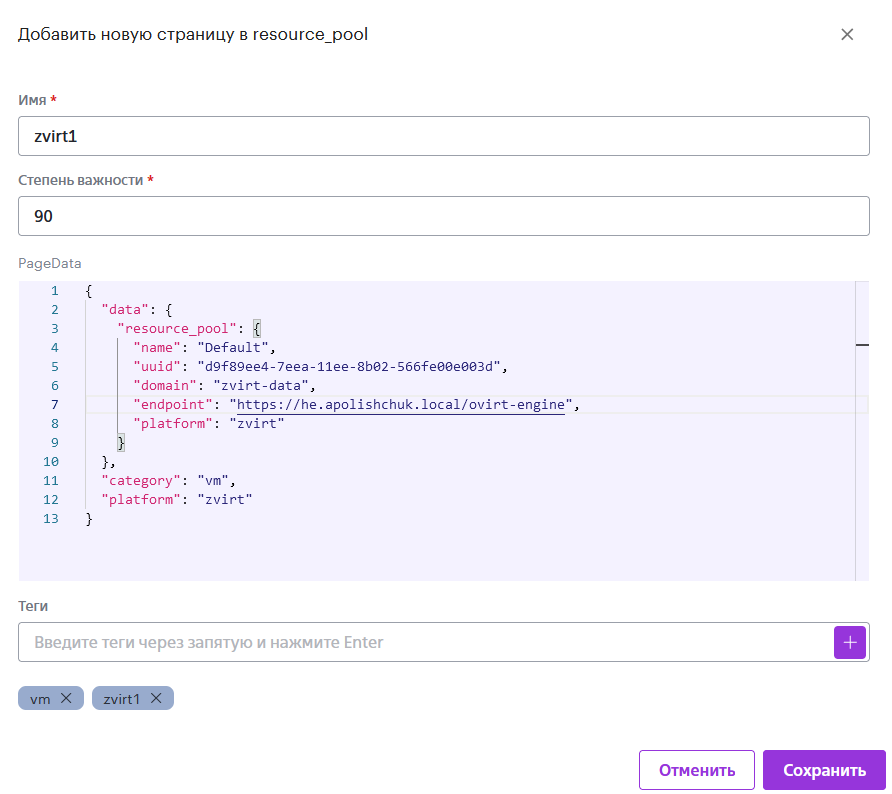Click the "Default" name value

tap(233, 348)
